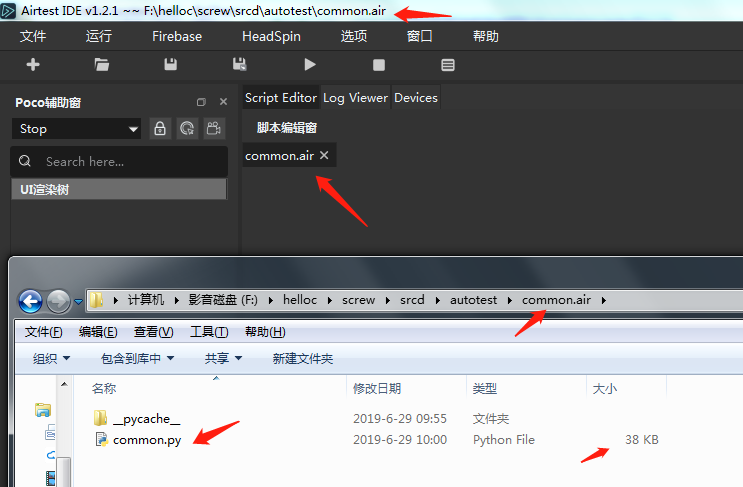Open the HeadSpin menu
Image resolution: width=743 pixels, height=487 pixels.
[271, 36]
